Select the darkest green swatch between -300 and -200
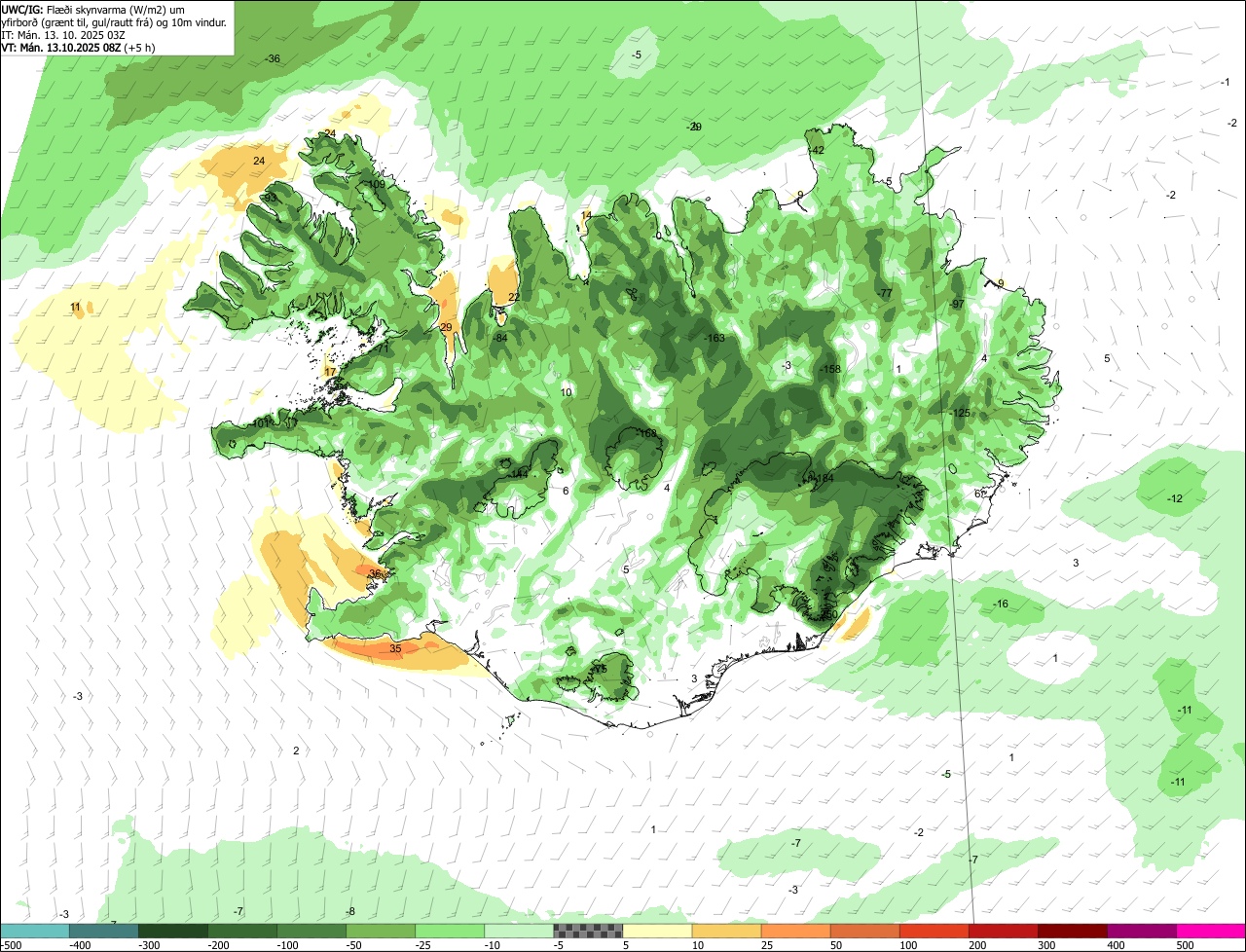The image size is (1246, 952). tap(173, 931)
